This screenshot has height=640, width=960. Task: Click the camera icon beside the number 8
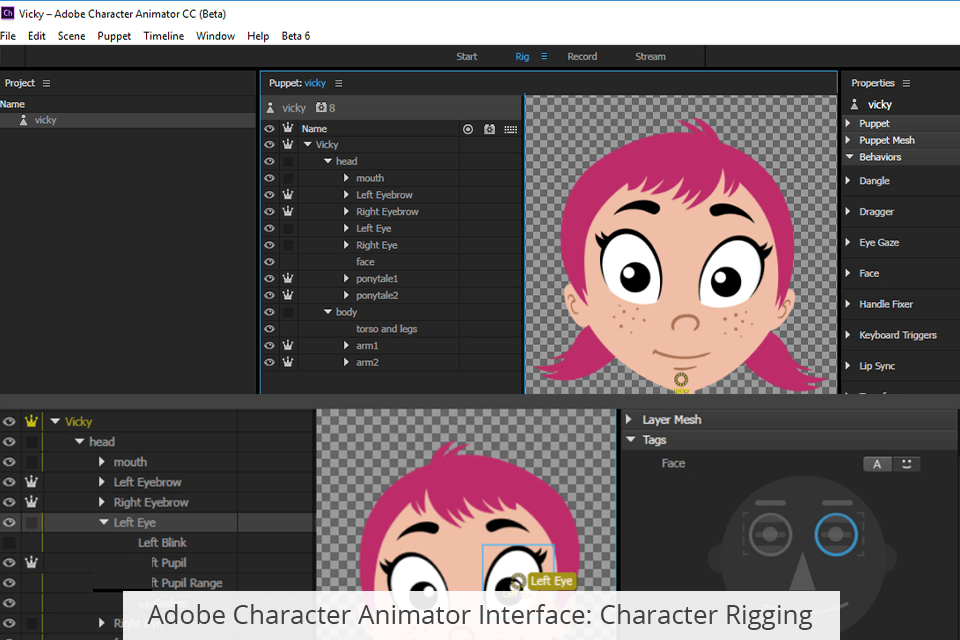pos(321,108)
